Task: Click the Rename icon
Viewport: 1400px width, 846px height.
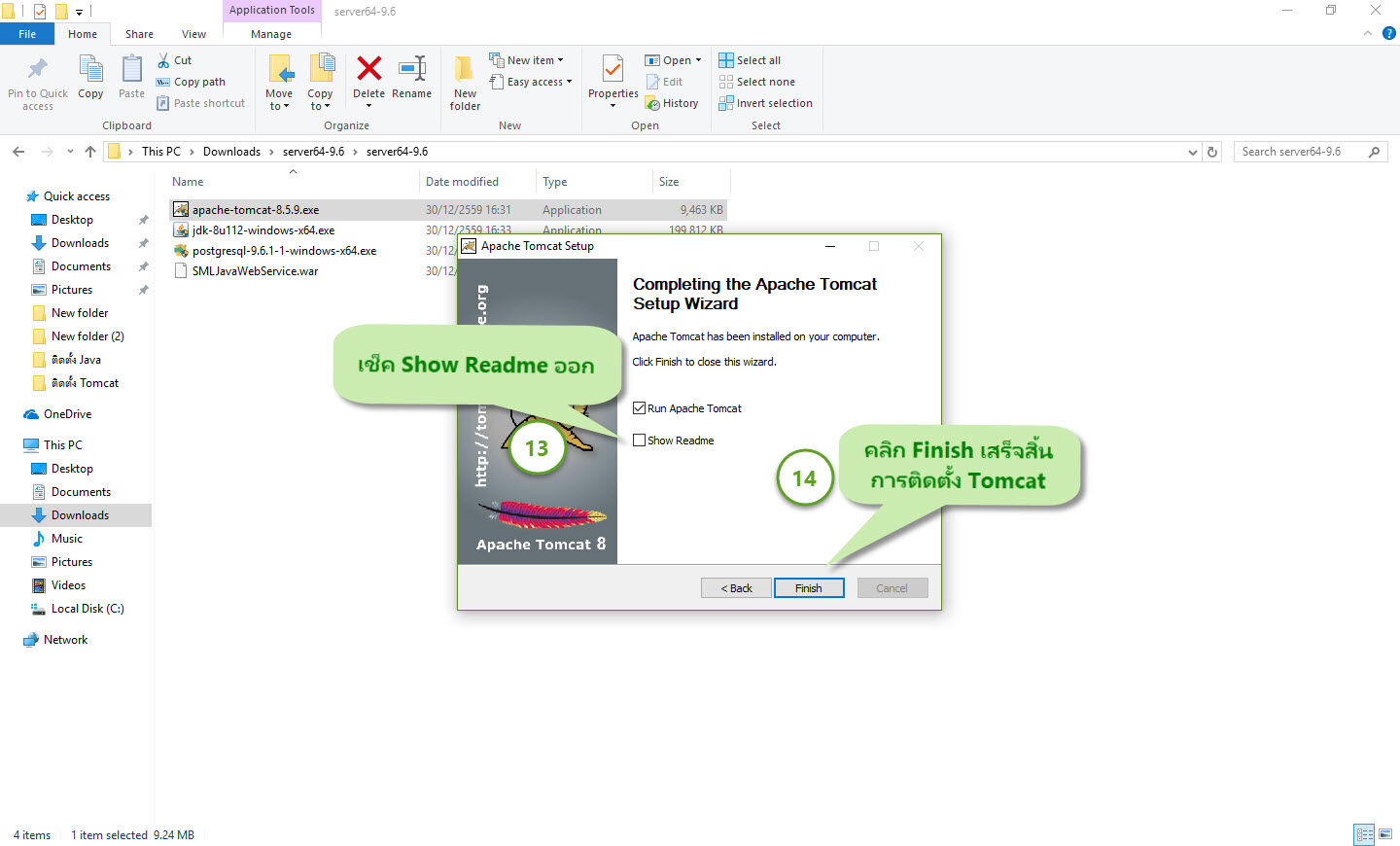Action: tap(412, 69)
